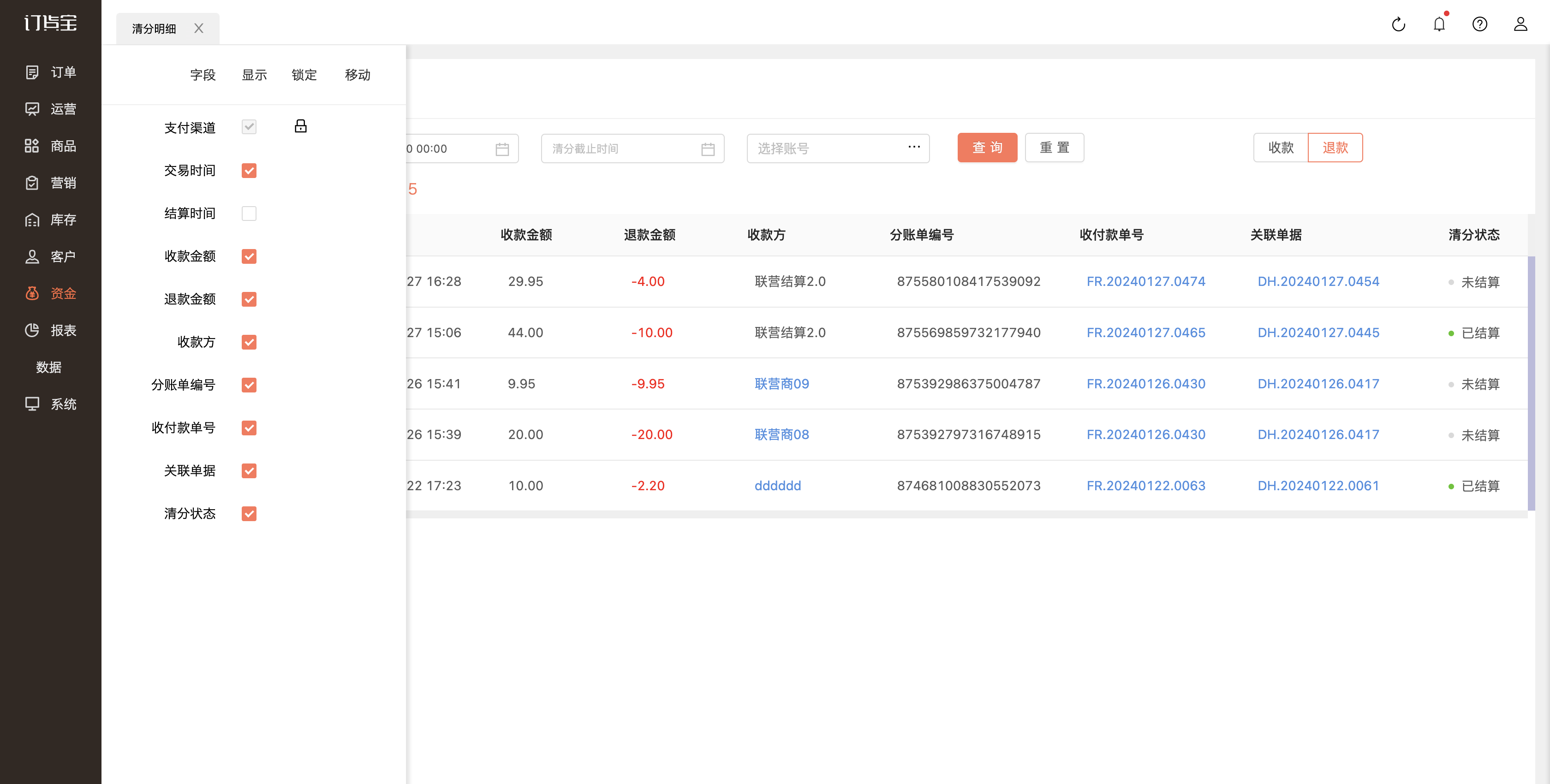Open the 报表 sidebar menu
Screen dimensions: 1550x784
click(x=51, y=330)
